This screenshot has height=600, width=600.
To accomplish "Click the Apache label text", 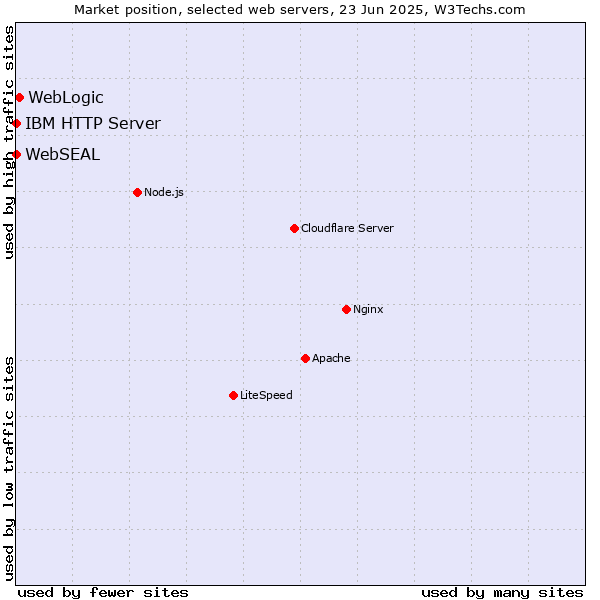I will (331, 358).
